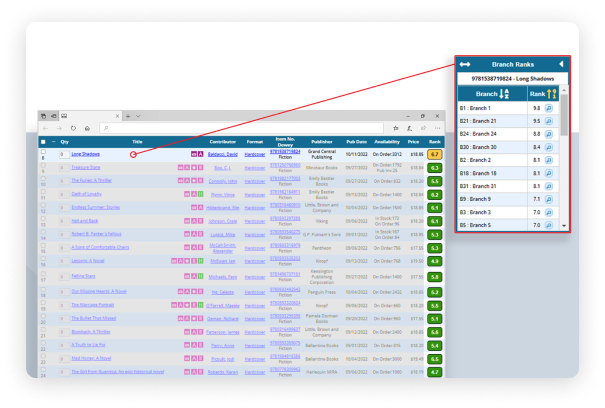
Task: Open a new browser tab with plus
Action: pos(128,116)
